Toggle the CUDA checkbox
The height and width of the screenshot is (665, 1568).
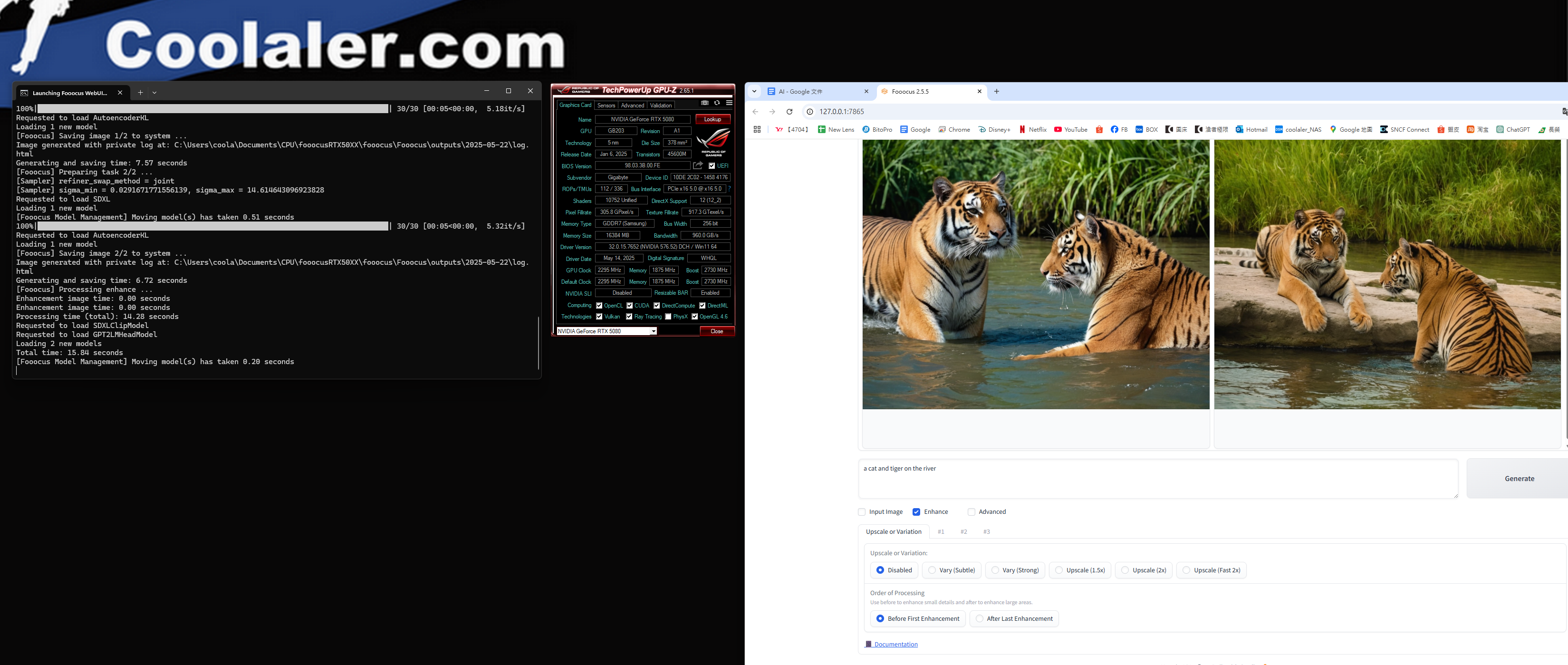coord(629,306)
